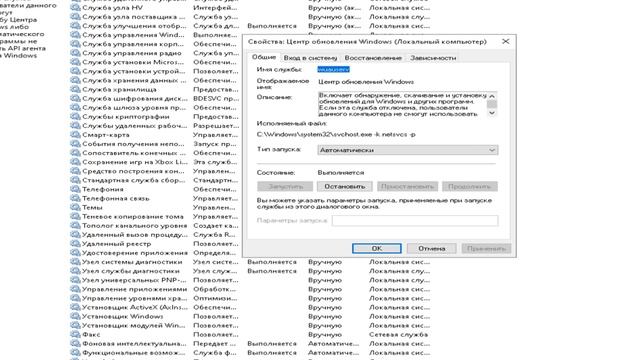
Task: Click gear icon beside Факс service
Action: (x=75, y=334)
